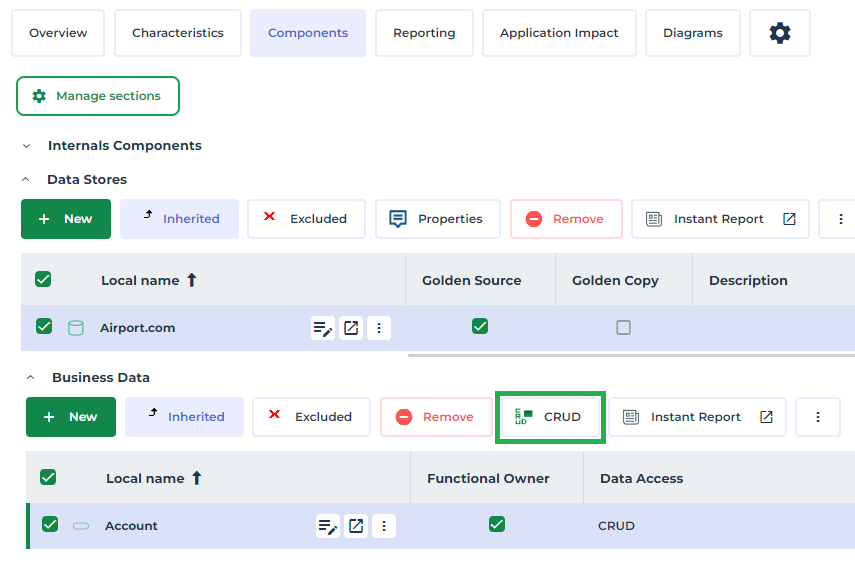Image resolution: width=855 pixels, height=565 pixels.
Task: Open the Application Impact tab
Action: click(559, 33)
